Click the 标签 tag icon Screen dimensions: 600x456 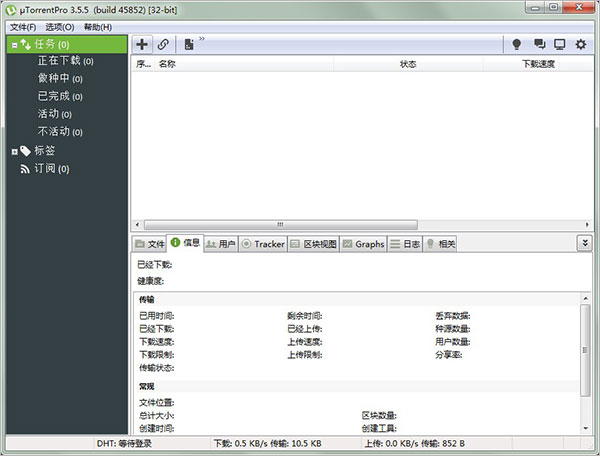coord(26,151)
